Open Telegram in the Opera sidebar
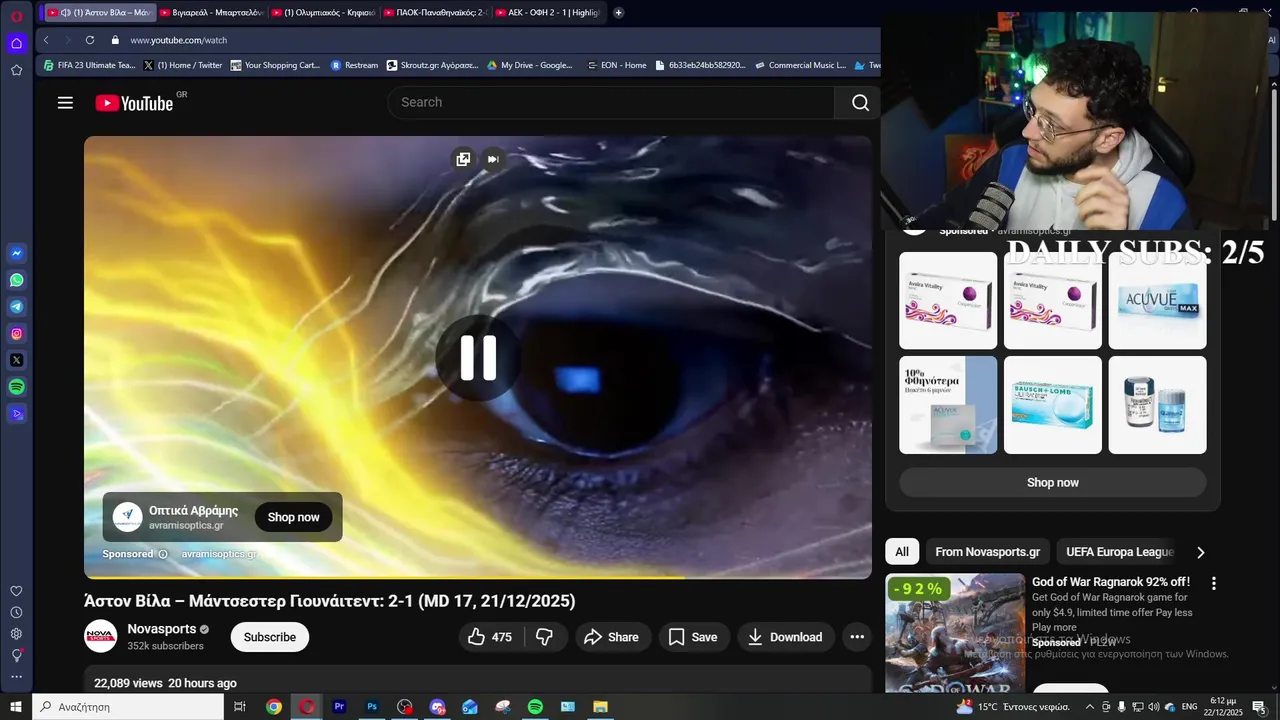Screen dimensions: 1280x720 (x=16, y=307)
